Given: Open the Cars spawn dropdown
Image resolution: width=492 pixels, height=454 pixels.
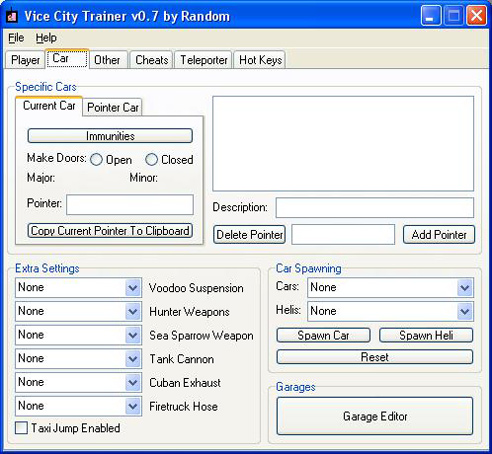Looking at the screenshot, I should 390,288.
